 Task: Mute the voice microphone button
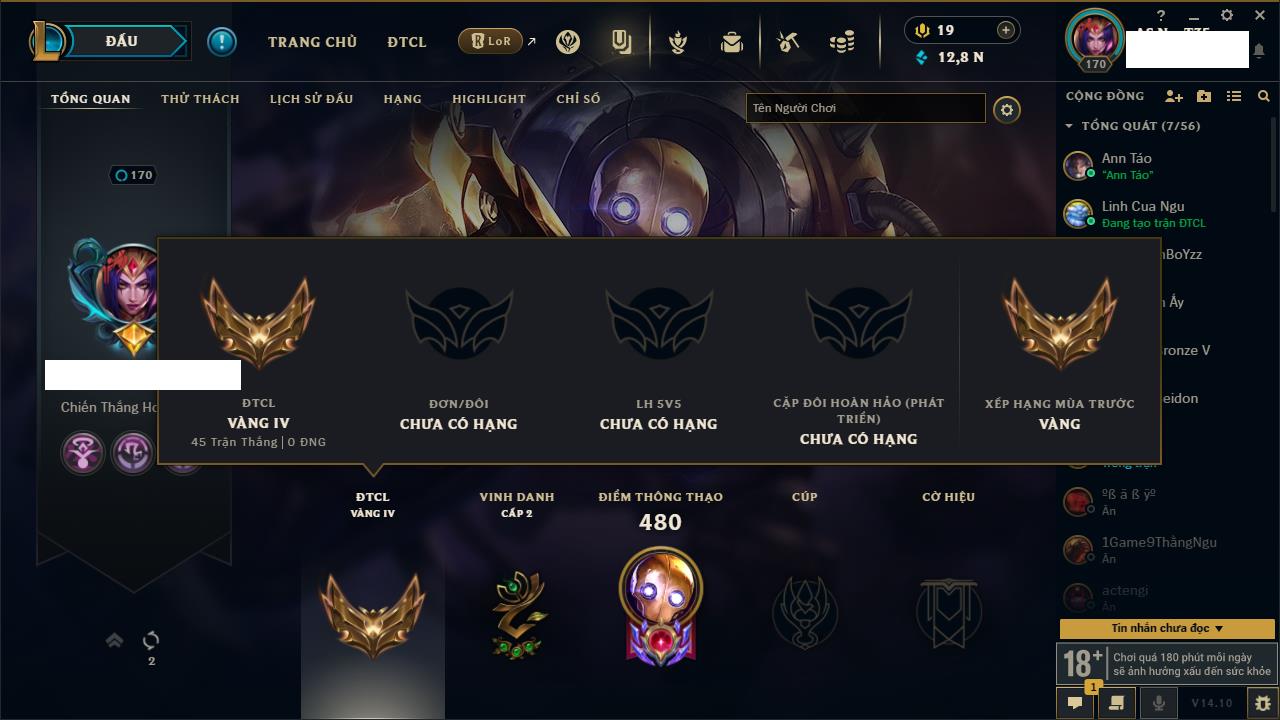(1158, 703)
